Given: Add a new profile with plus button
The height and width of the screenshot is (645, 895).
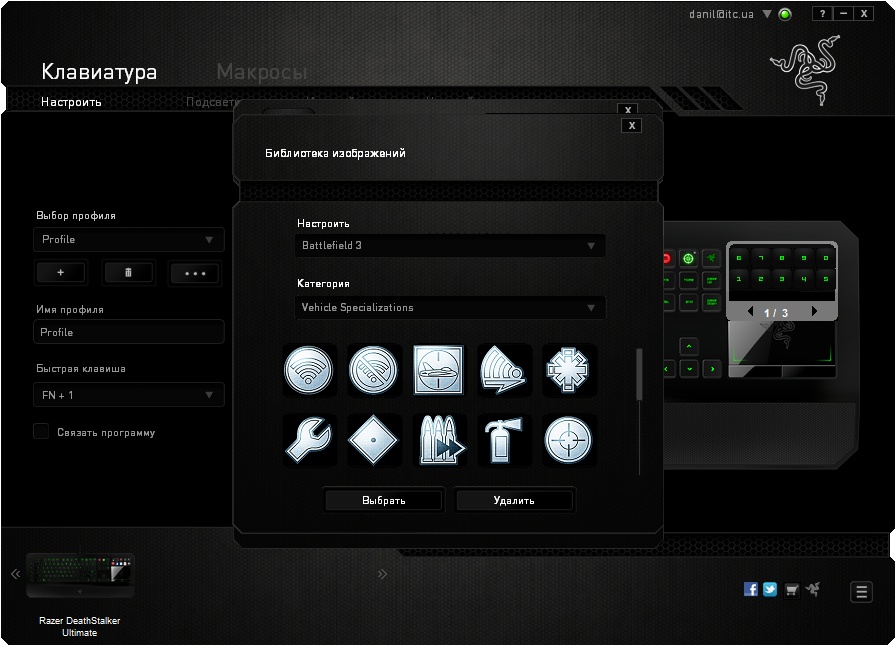Looking at the screenshot, I should (x=61, y=273).
